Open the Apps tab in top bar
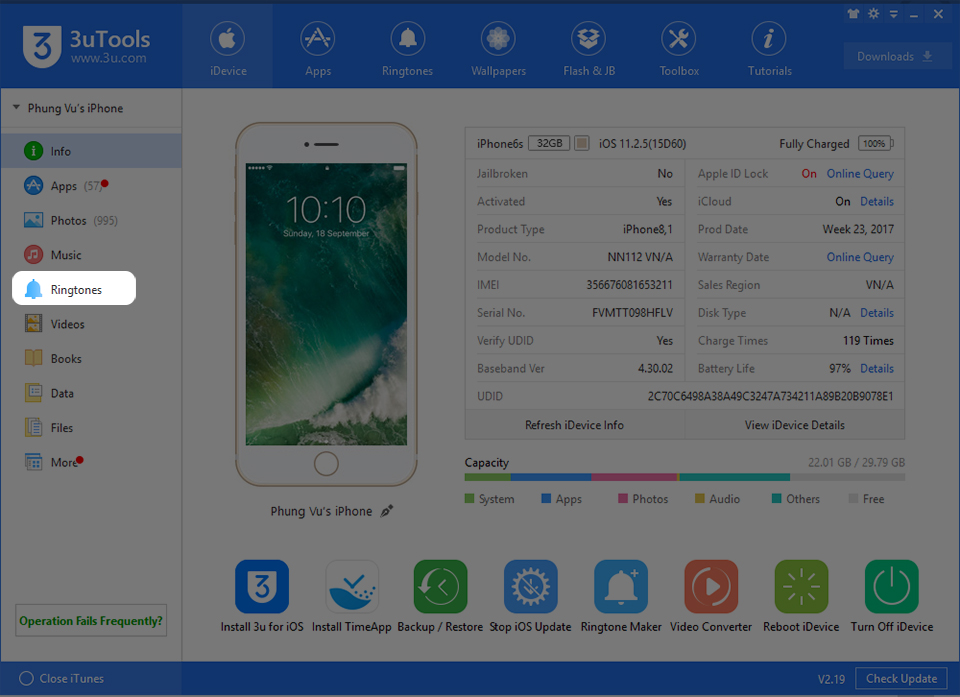Image resolution: width=960 pixels, height=697 pixels. (x=318, y=48)
